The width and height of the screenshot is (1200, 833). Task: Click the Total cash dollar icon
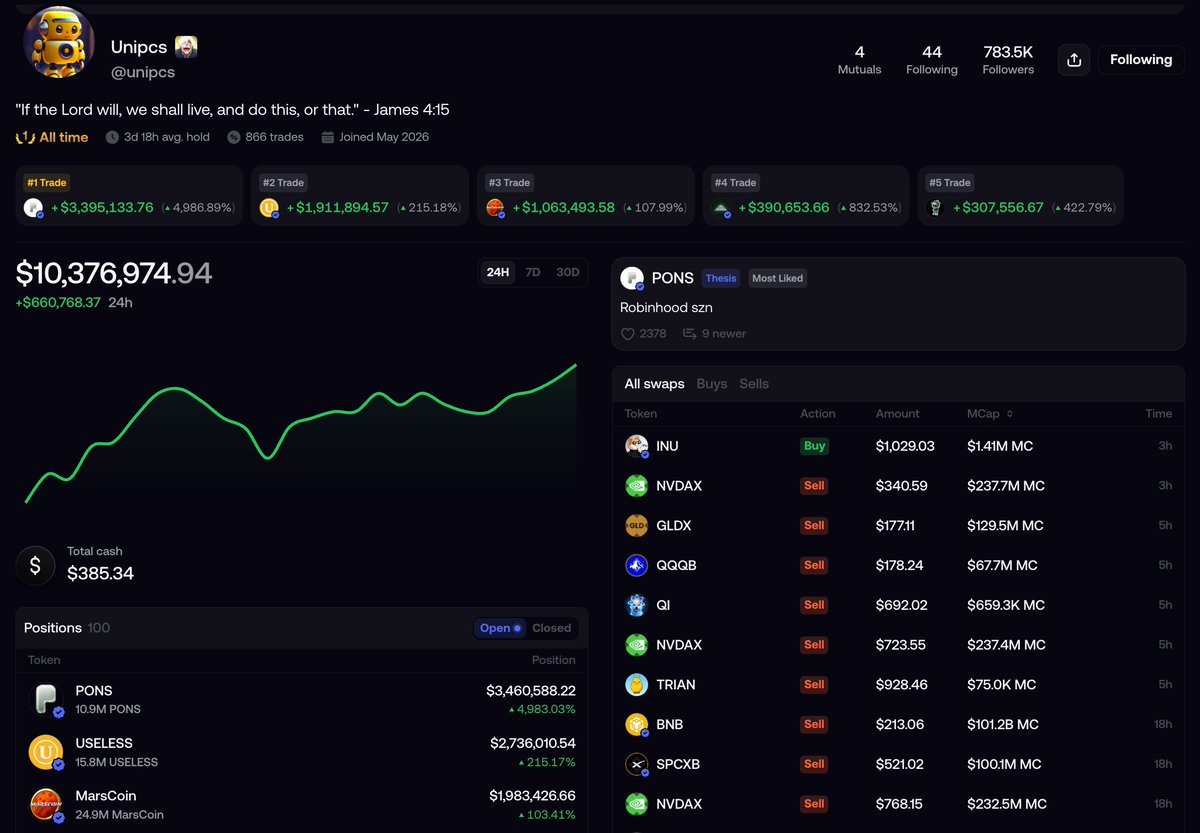click(x=36, y=565)
